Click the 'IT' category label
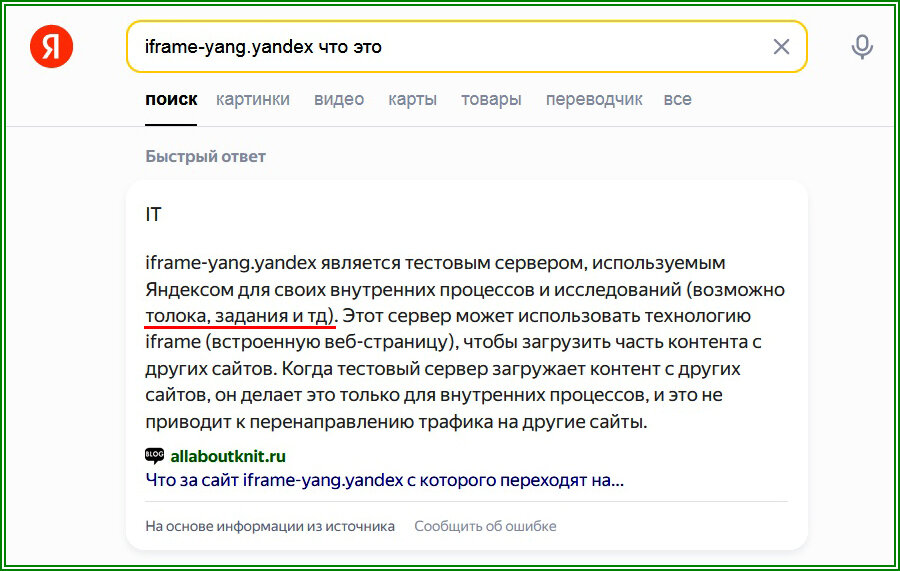Image resolution: width=900 pixels, height=571 pixels. 153,215
